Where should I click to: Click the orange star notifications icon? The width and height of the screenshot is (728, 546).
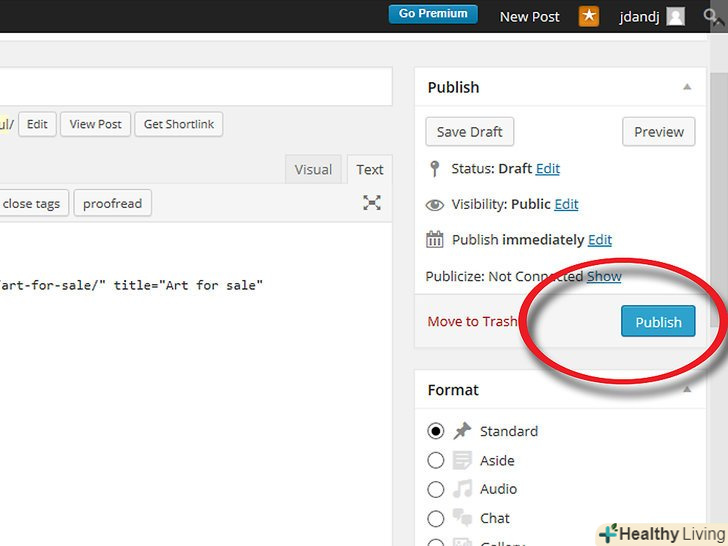(x=588, y=16)
